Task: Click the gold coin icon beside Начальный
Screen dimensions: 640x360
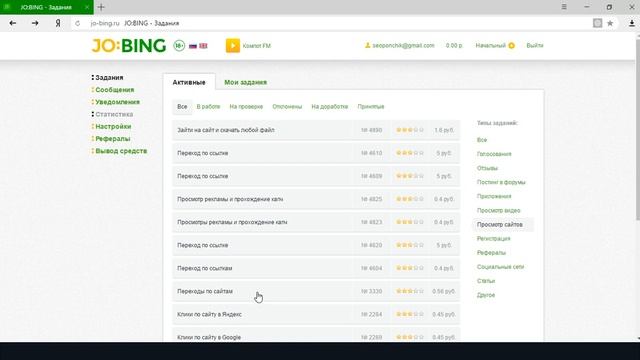Action: [x=511, y=46]
